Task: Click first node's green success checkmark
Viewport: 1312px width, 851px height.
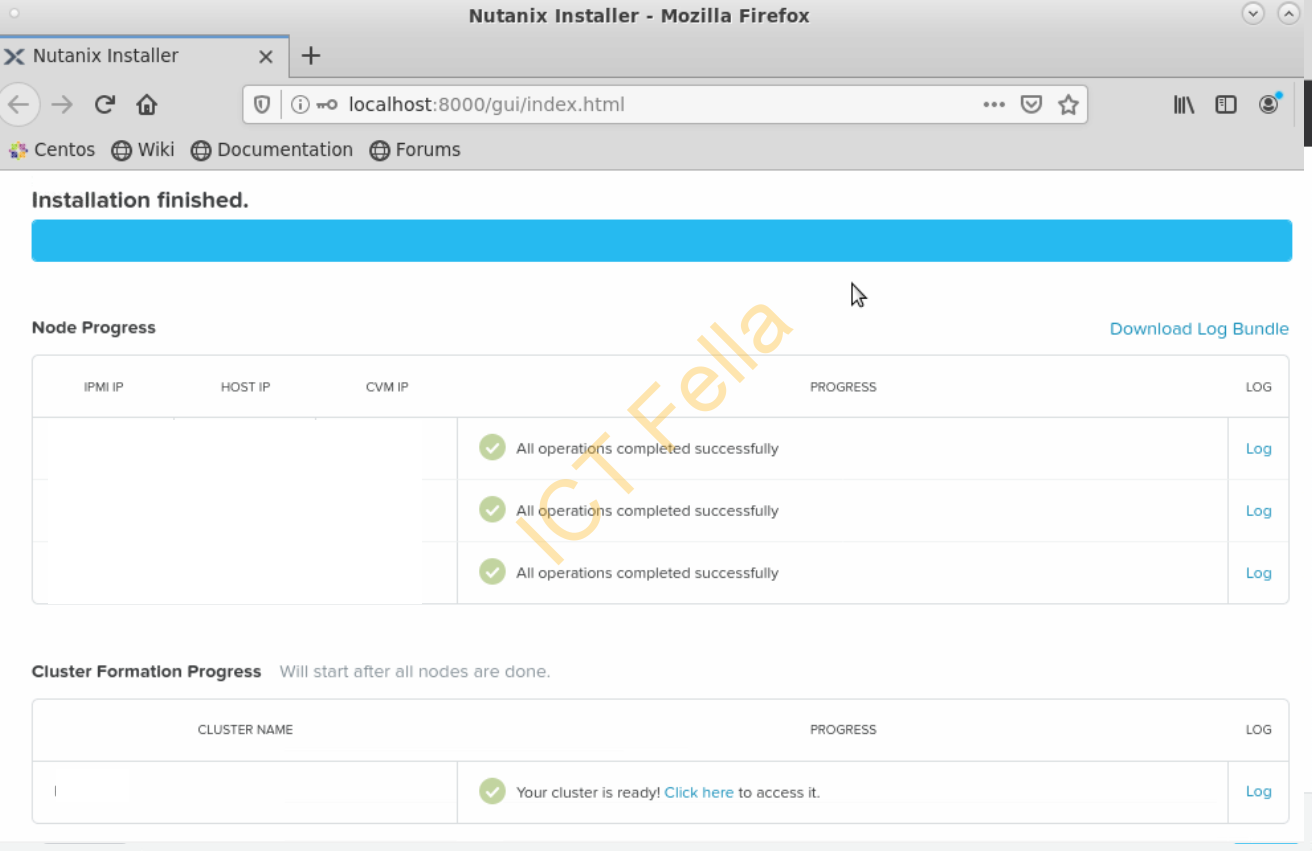Action: [x=492, y=448]
